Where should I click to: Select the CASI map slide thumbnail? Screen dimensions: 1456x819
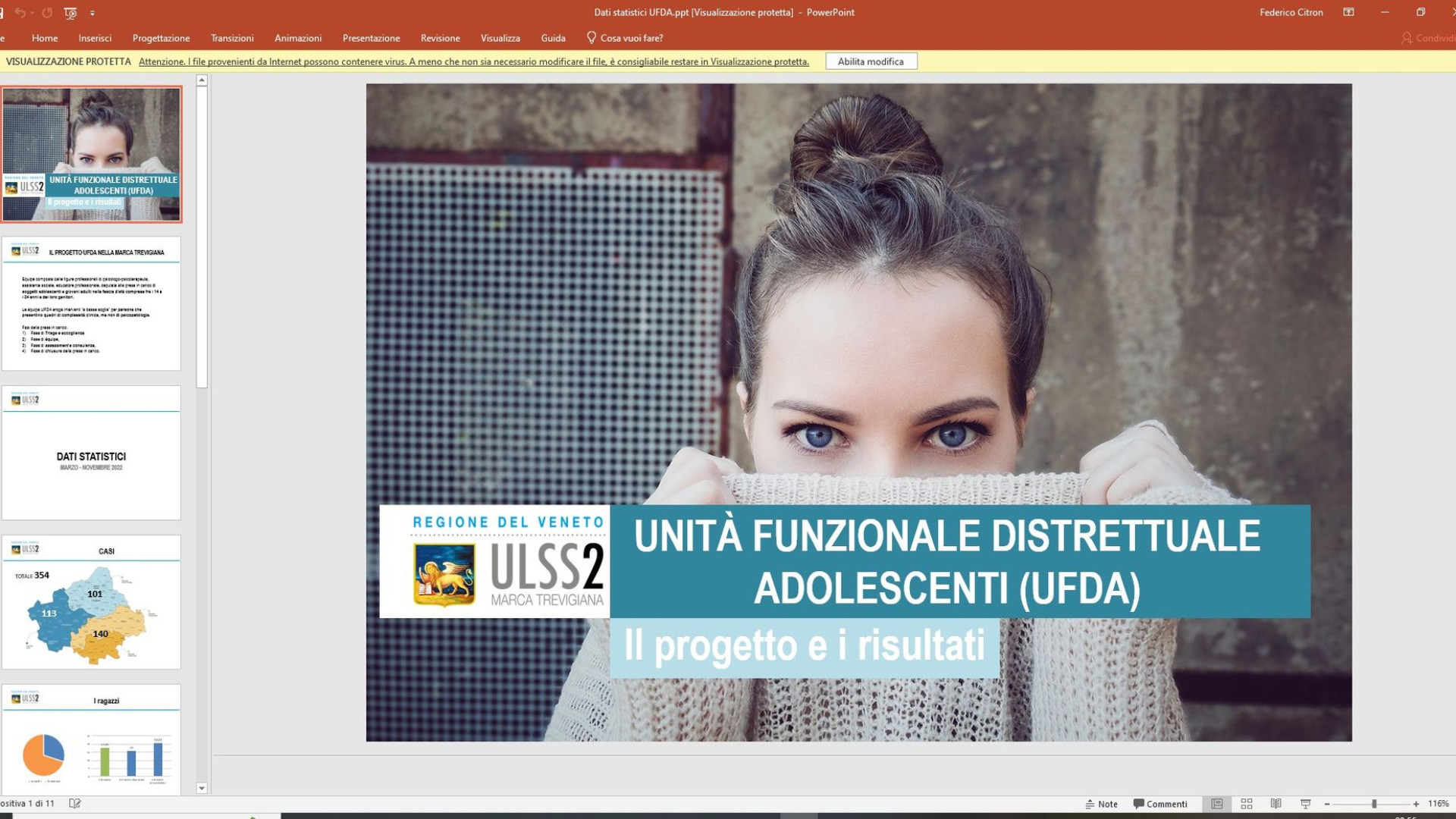click(x=91, y=602)
